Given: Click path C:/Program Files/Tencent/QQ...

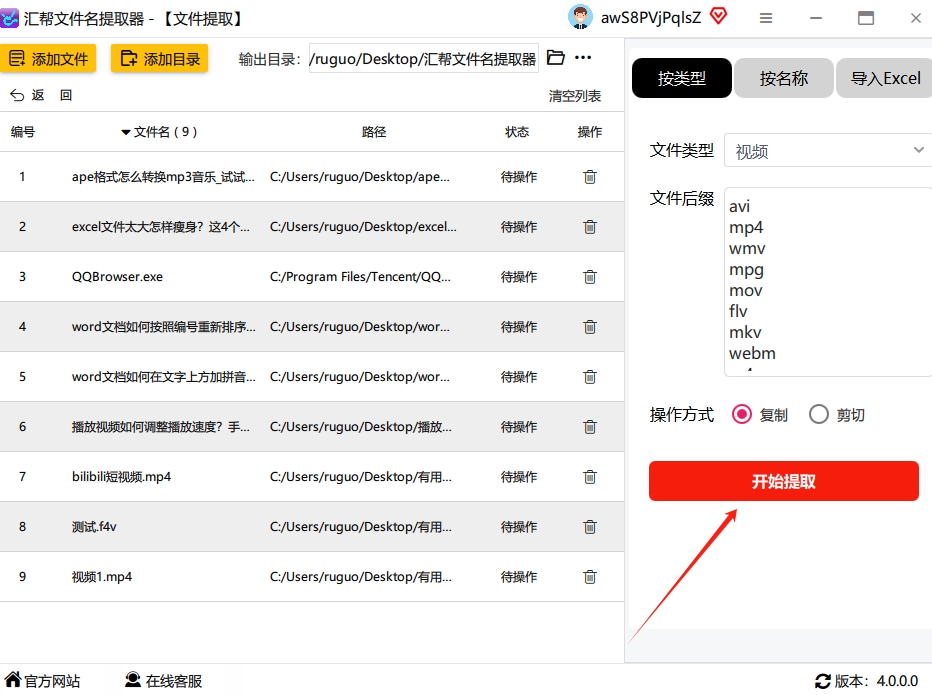Looking at the screenshot, I should coord(360,276).
